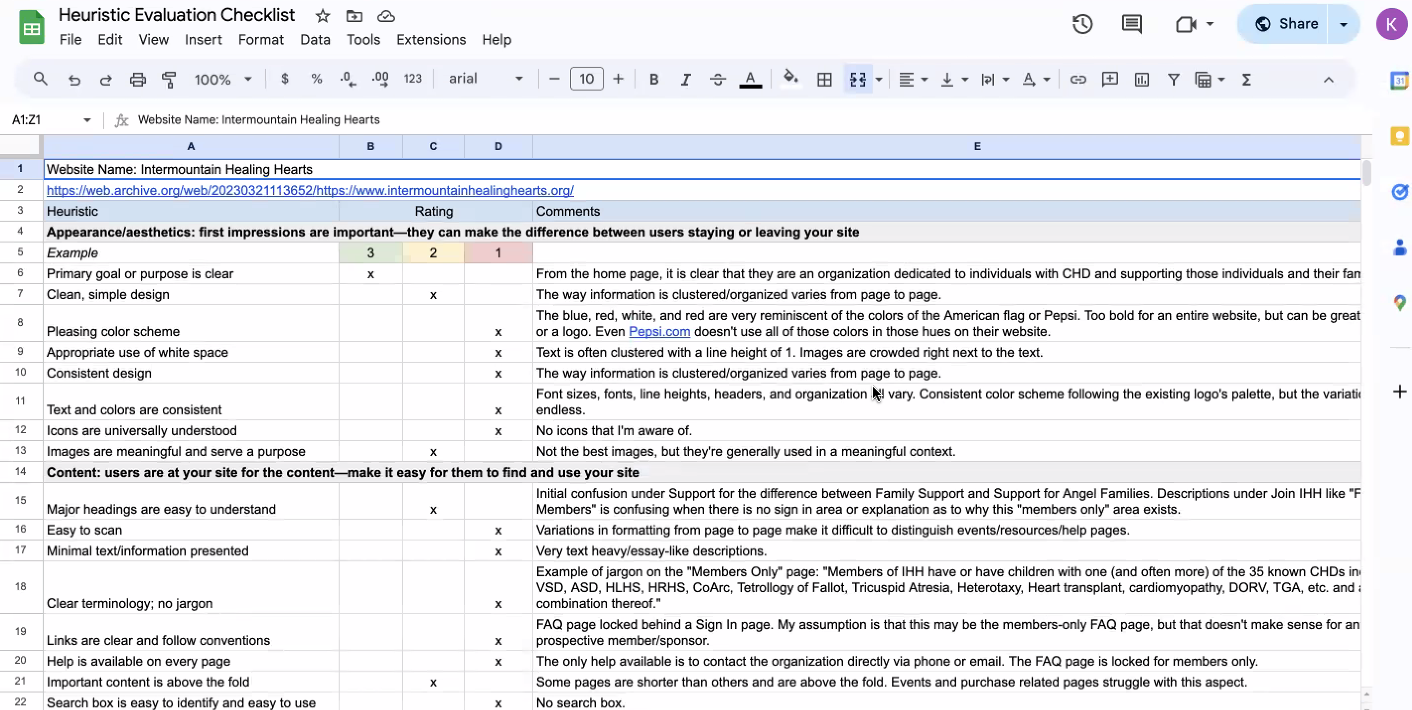
Task: Open version history clock icon
Action: 1082,24
